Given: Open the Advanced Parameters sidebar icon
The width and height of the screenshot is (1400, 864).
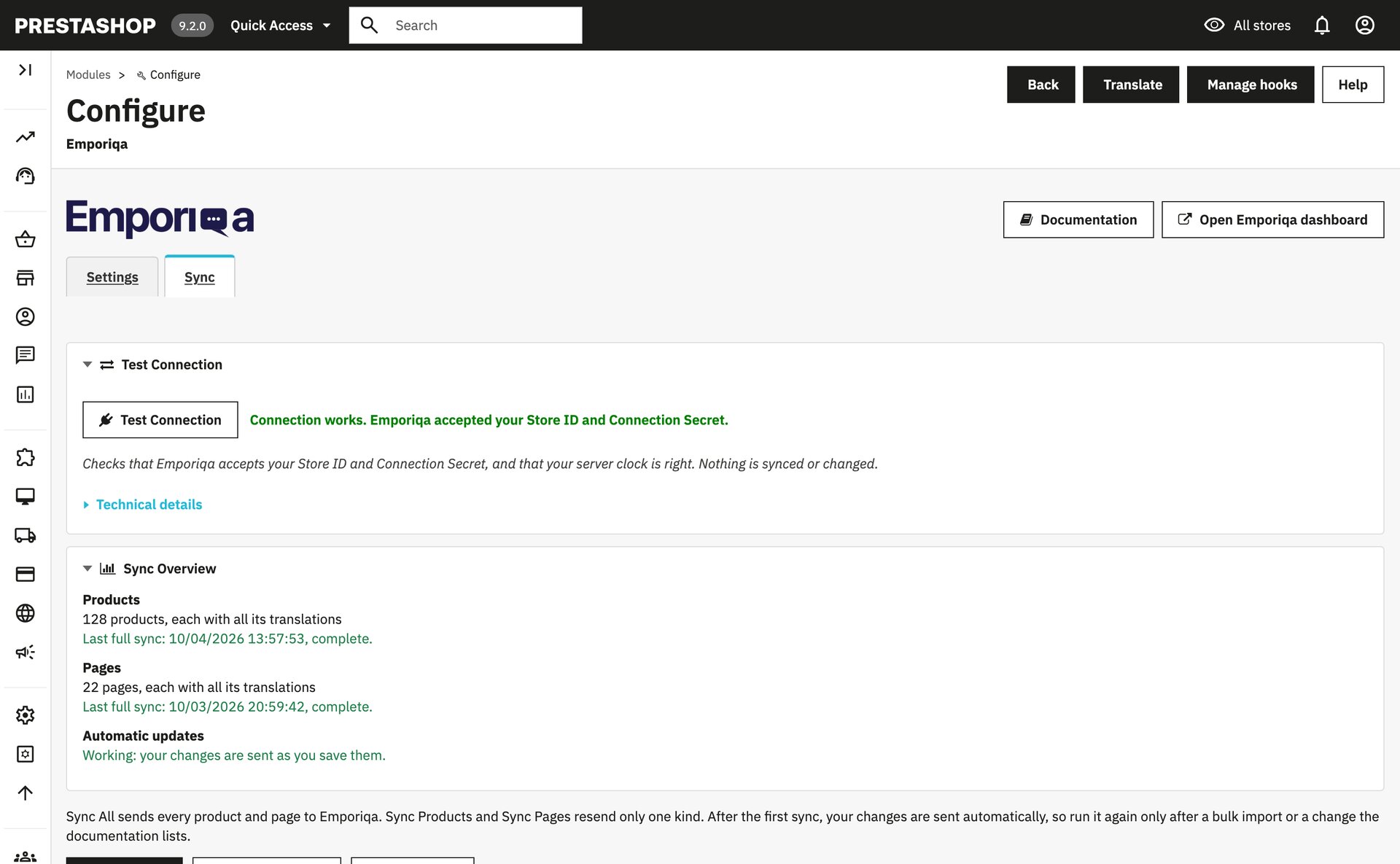Looking at the screenshot, I should (26, 754).
